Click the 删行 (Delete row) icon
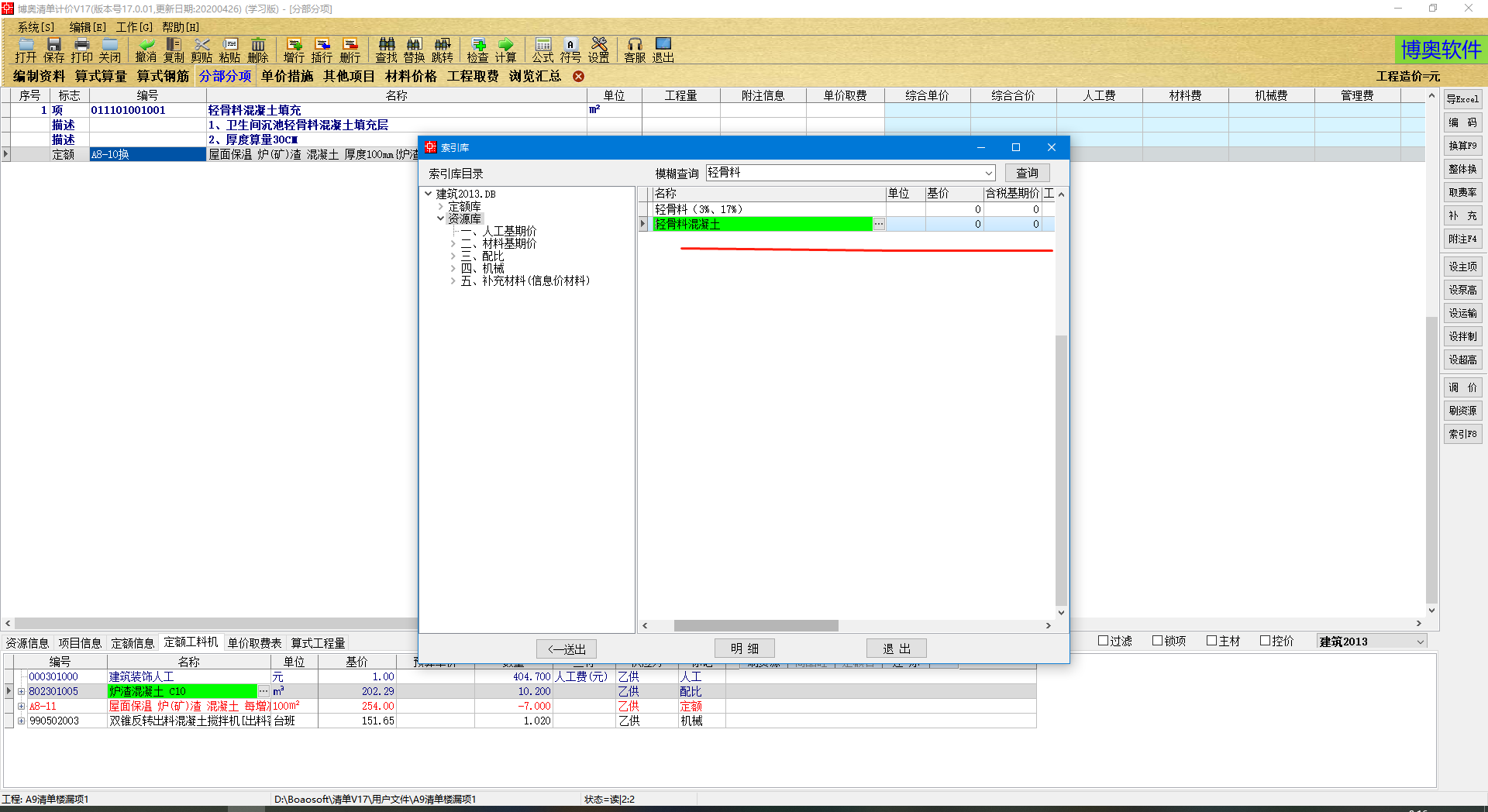 coord(350,50)
